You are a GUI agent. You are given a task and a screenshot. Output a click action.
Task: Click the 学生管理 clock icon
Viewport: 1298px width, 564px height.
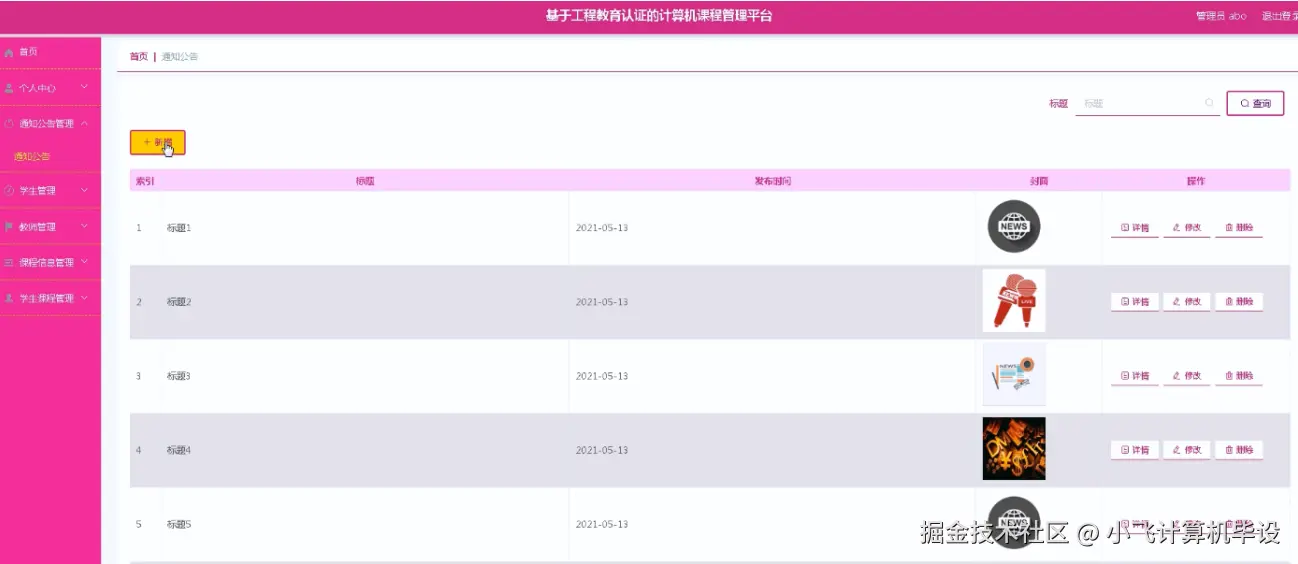coord(10,190)
